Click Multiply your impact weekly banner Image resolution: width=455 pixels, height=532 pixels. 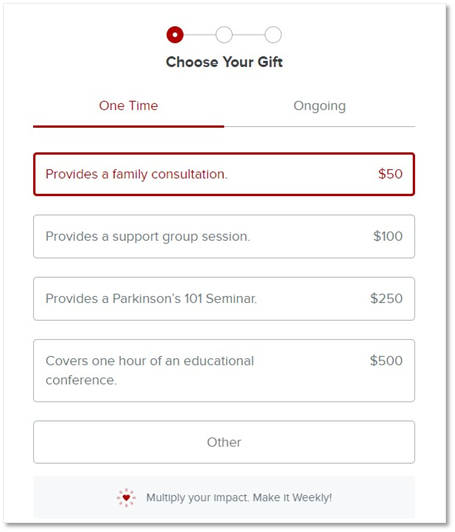click(224, 497)
